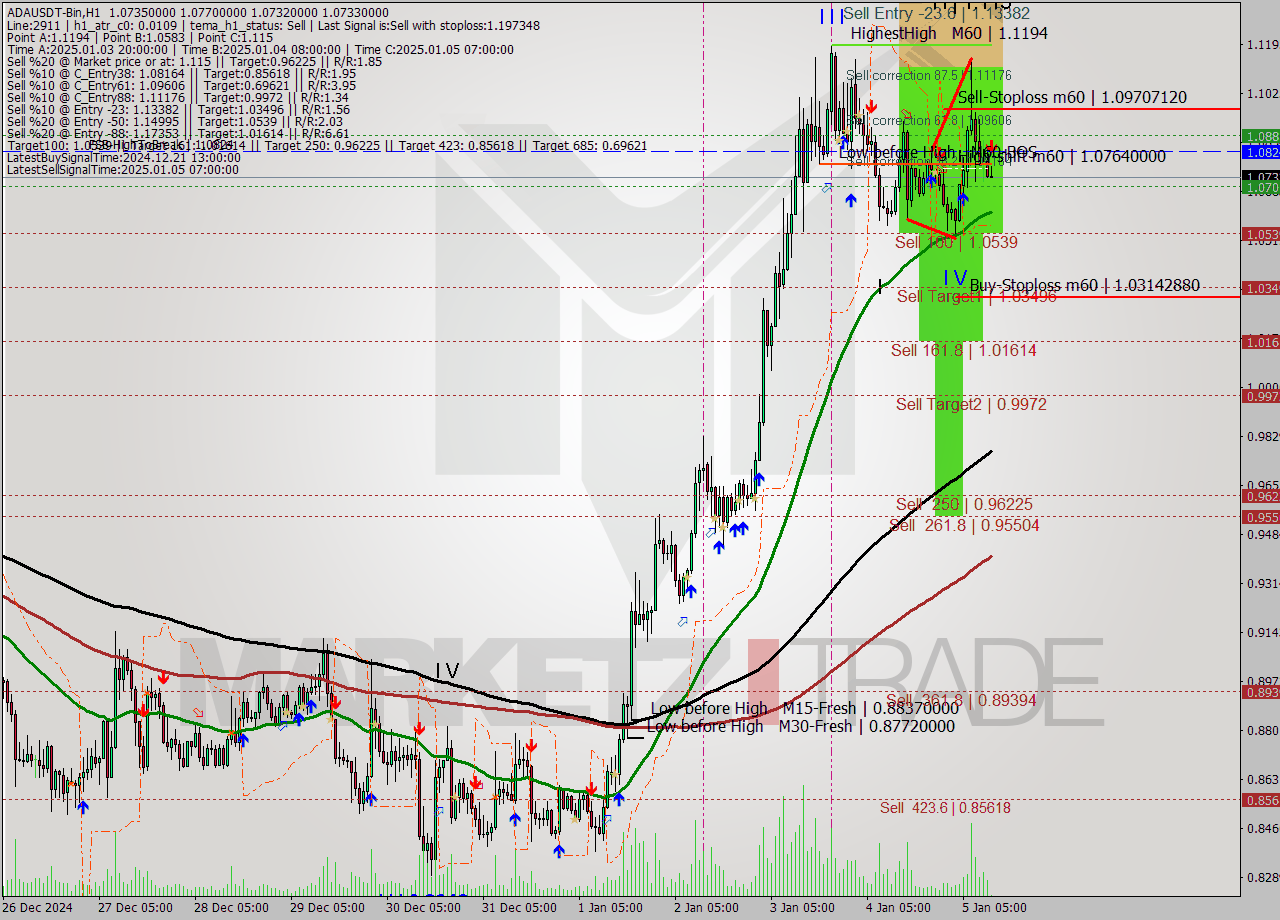This screenshot has width=1280, height=920.
Task: Select blue 'I V' wave label above Buy-Stoploss
Action: (955, 277)
